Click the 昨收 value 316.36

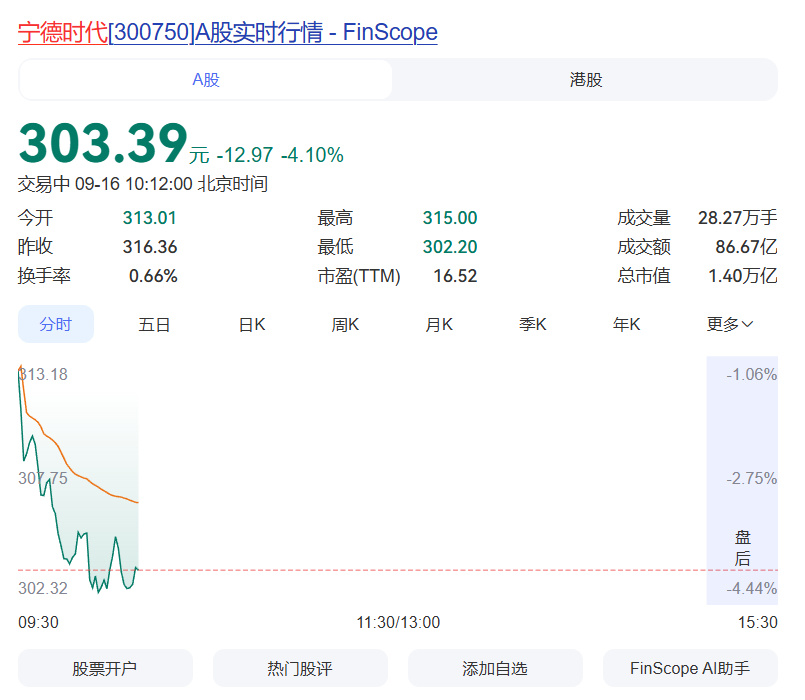(150, 247)
